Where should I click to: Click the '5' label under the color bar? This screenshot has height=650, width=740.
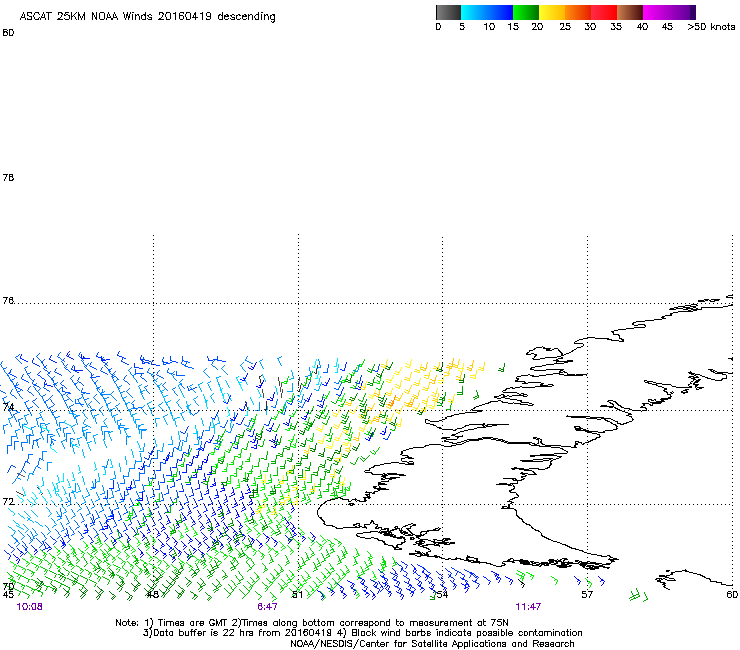click(462, 27)
